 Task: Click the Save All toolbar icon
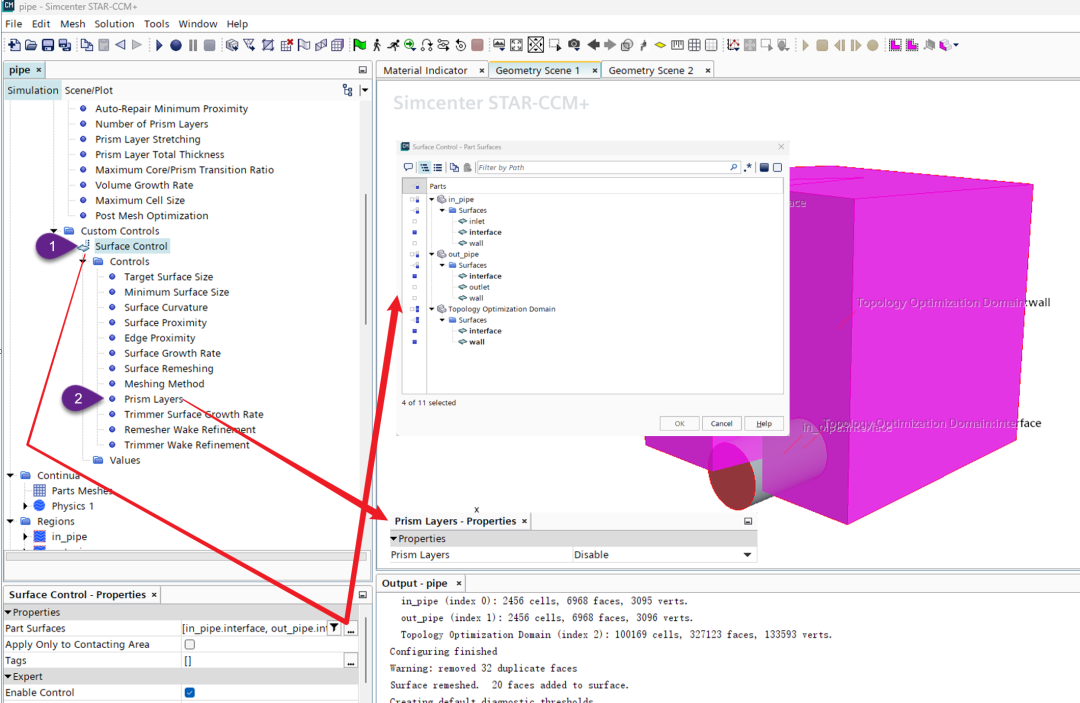pos(65,45)
